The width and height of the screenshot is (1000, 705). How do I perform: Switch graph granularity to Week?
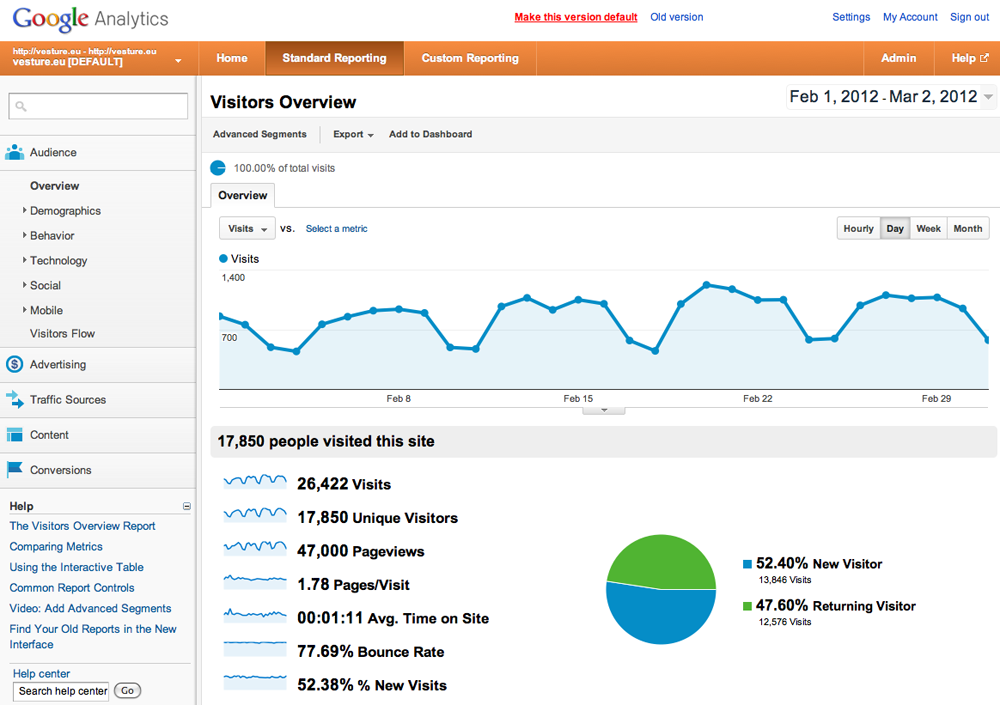(928, 229)
